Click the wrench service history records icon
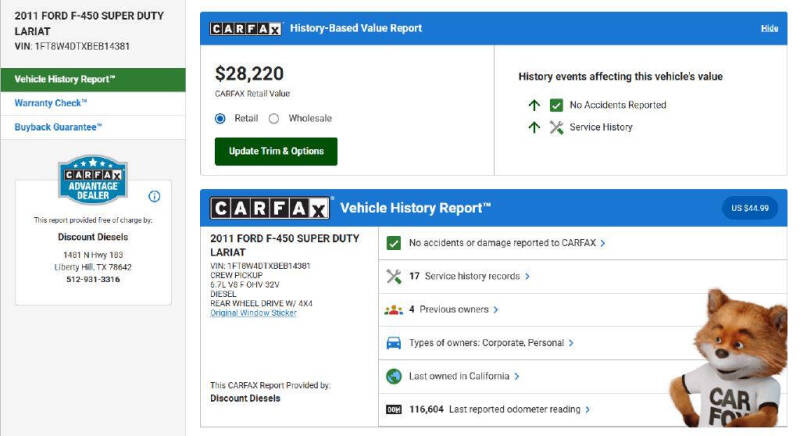 [x=393, y=276]
